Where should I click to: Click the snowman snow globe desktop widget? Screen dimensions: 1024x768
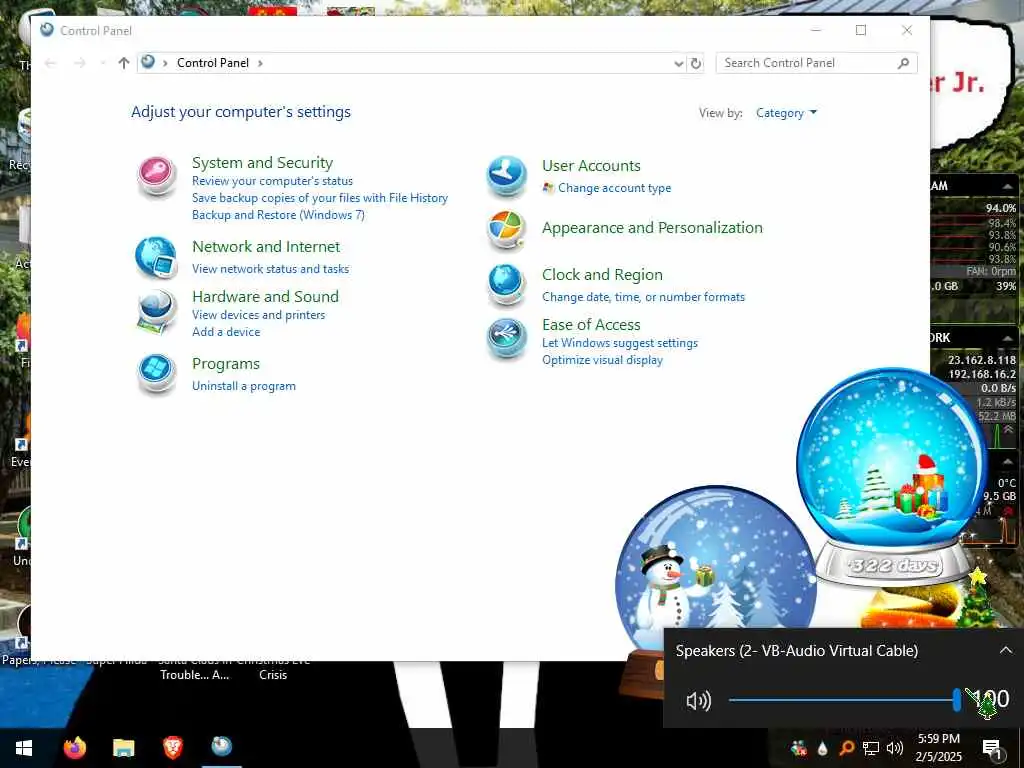click(x=714, y=575)
